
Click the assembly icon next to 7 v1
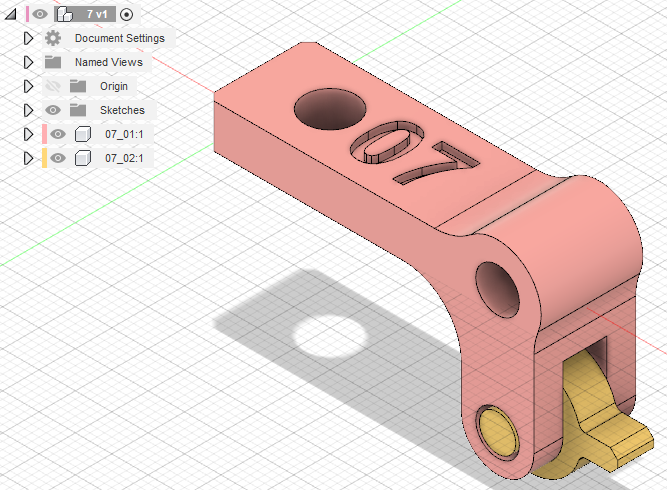pos(65,14)
